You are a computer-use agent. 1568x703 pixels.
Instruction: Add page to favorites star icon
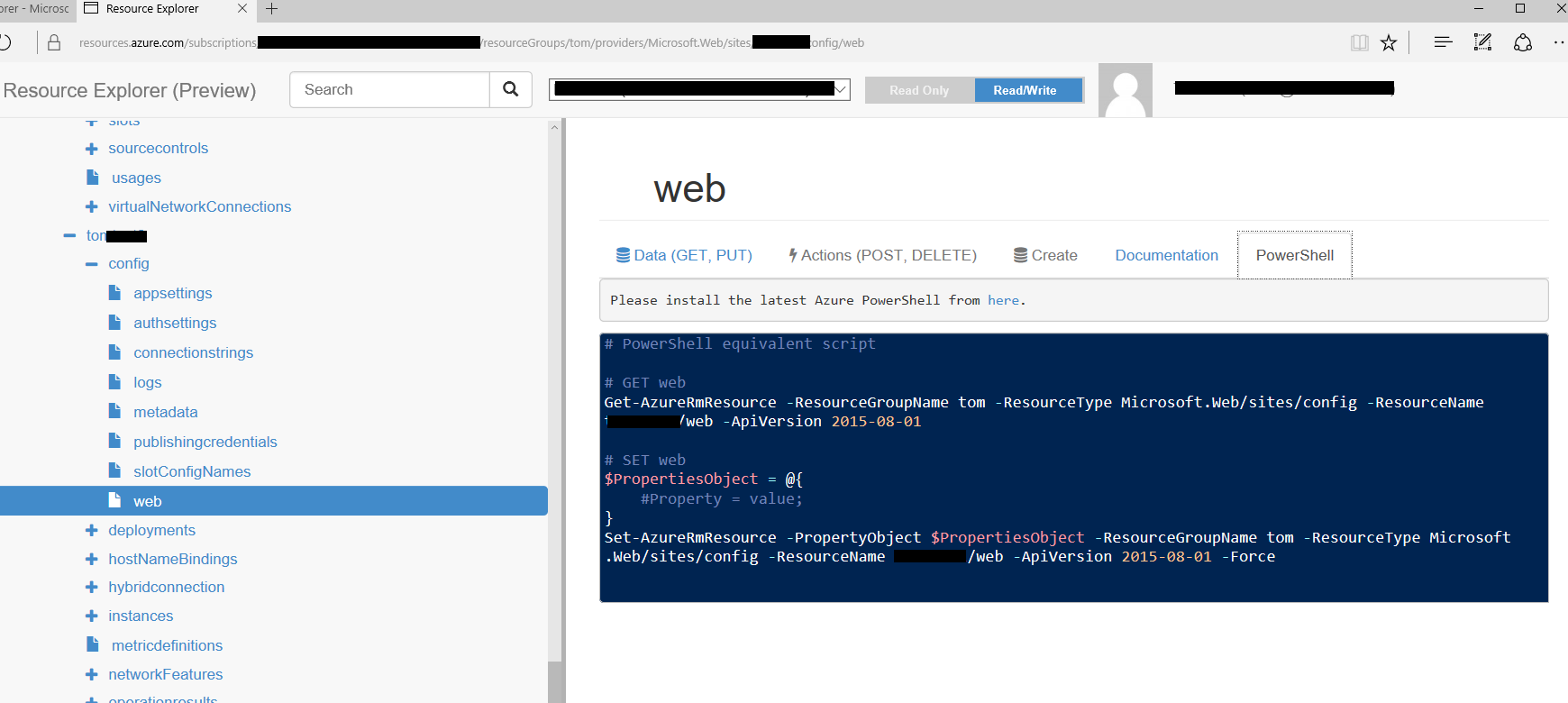pos(1389,42)
